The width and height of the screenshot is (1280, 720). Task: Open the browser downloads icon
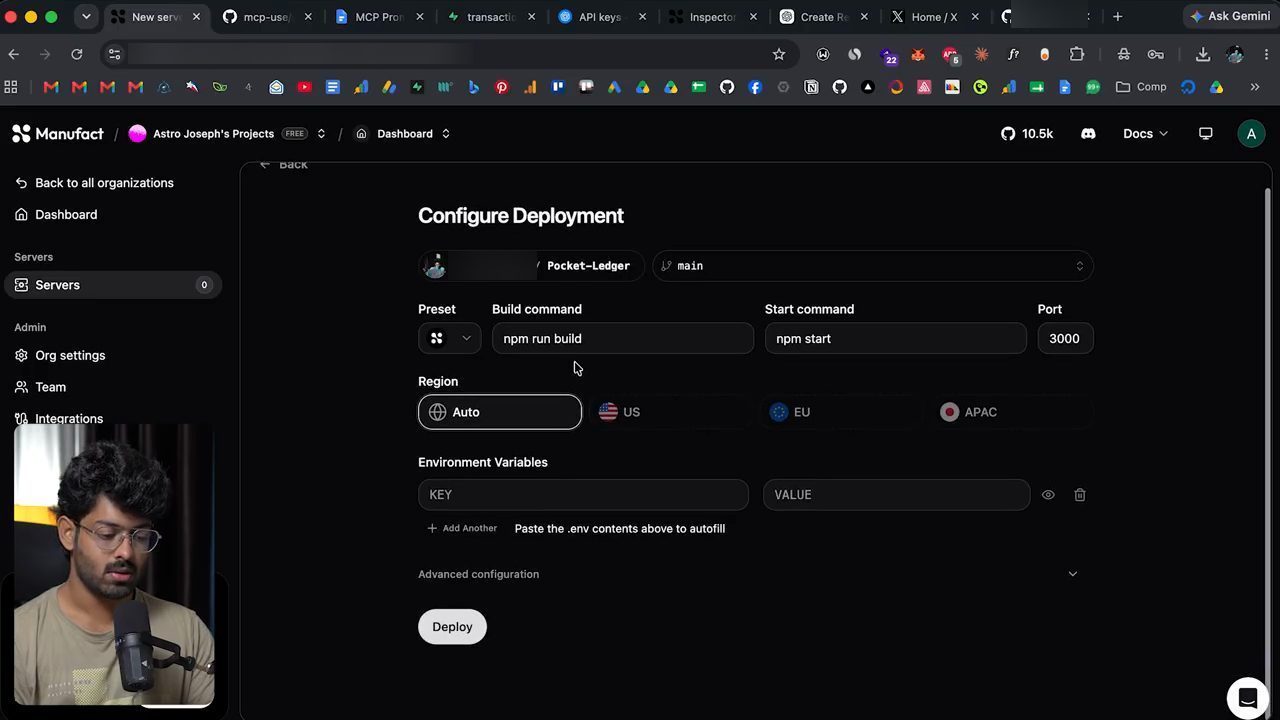(1203, 54)
